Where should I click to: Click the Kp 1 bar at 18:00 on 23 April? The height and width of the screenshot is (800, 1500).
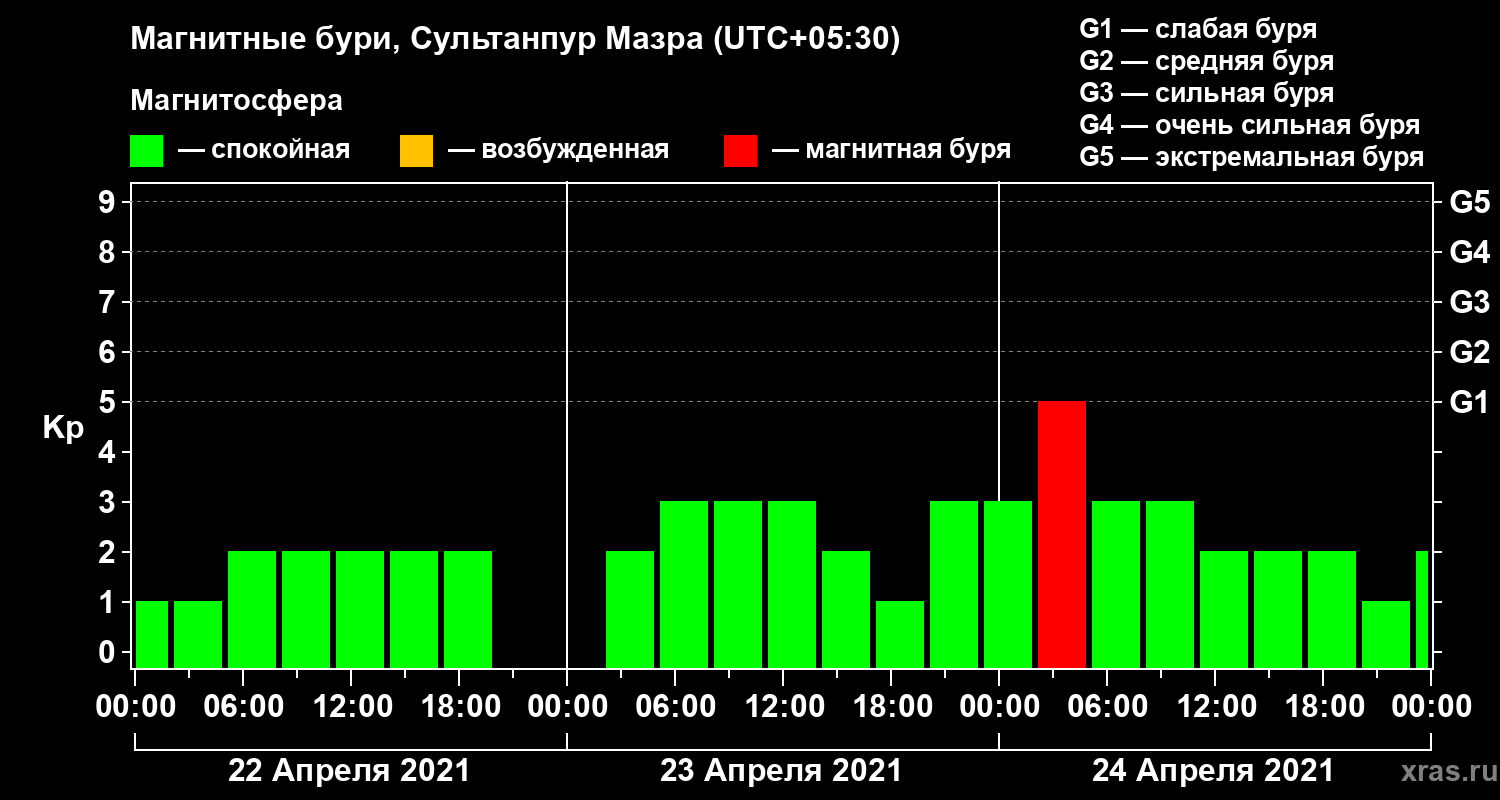(900, 634)
